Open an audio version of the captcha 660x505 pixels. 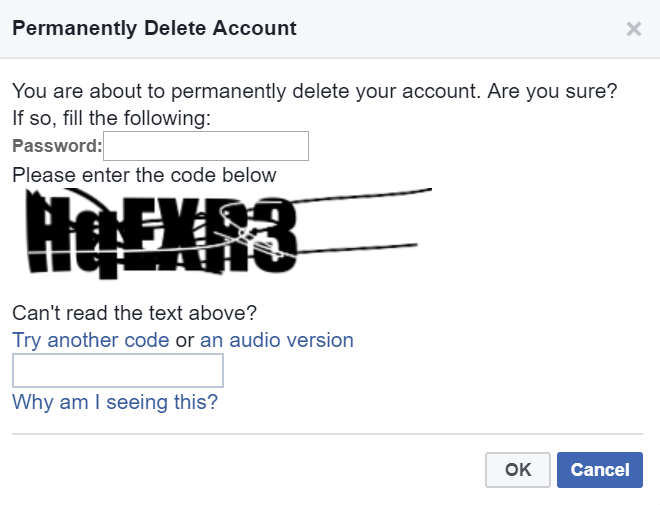[277, 340]
